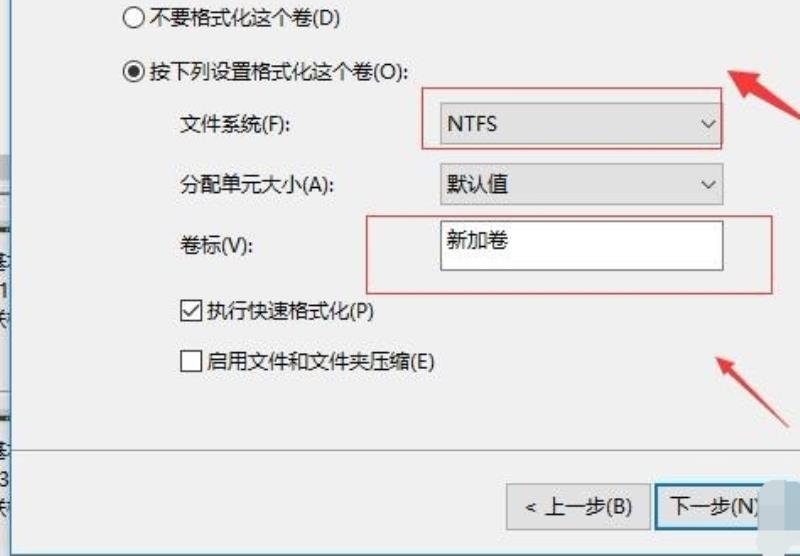Click inside the 卷标 text field

pyautogui.click(x=581, y=245)
